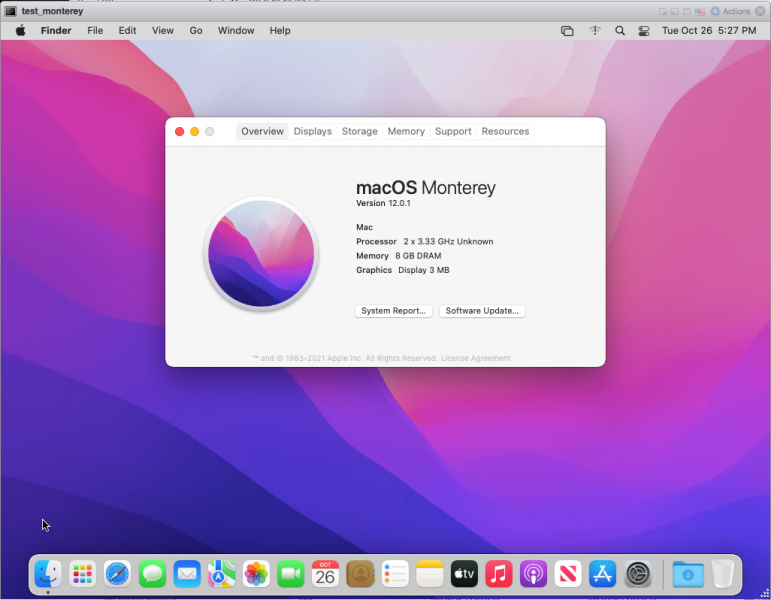Open Safari from the dock
Image resolution: width=771 pixels, height=600 pixels.
coord(117,574)
